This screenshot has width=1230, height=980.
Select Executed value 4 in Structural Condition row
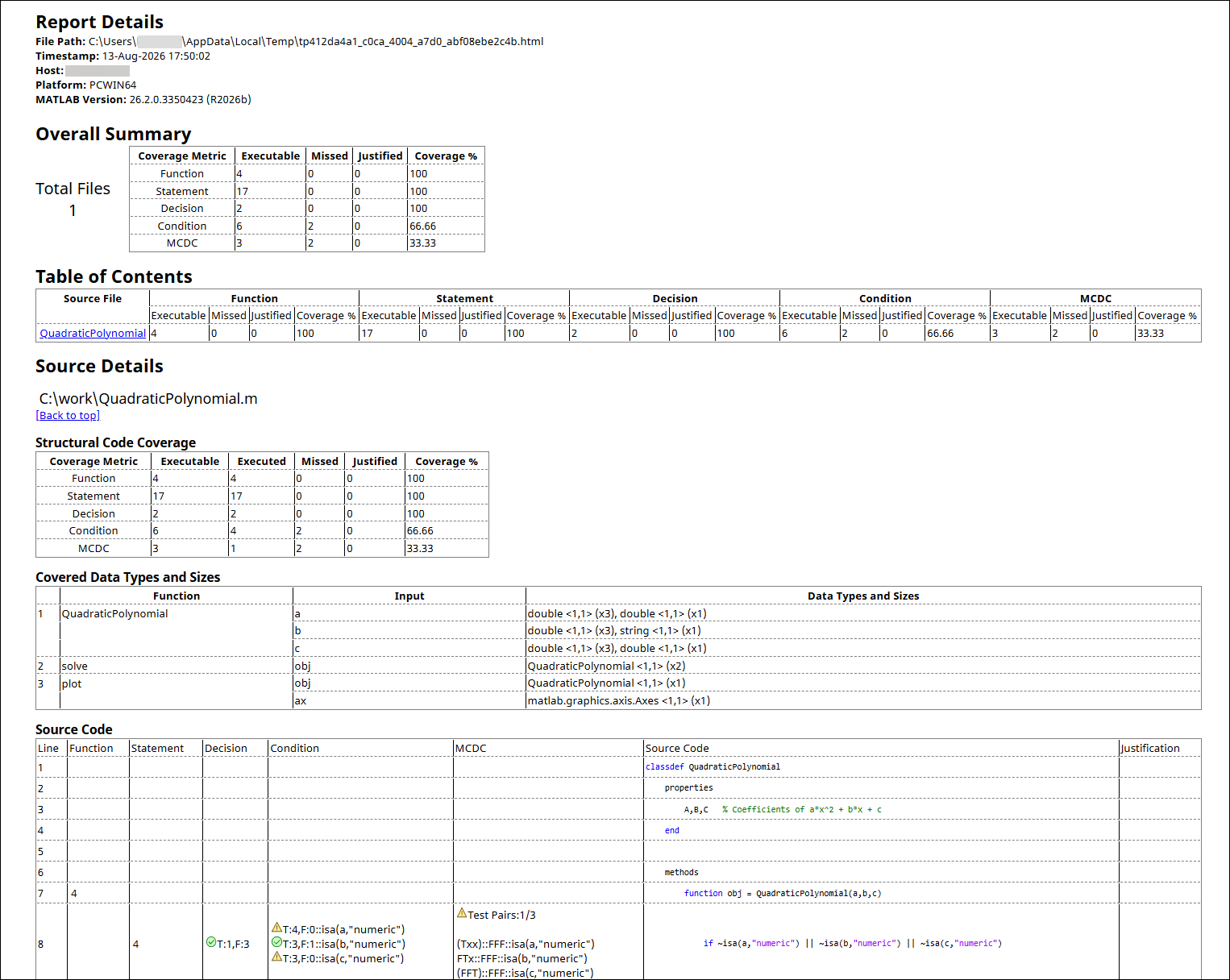pos(234,531)
